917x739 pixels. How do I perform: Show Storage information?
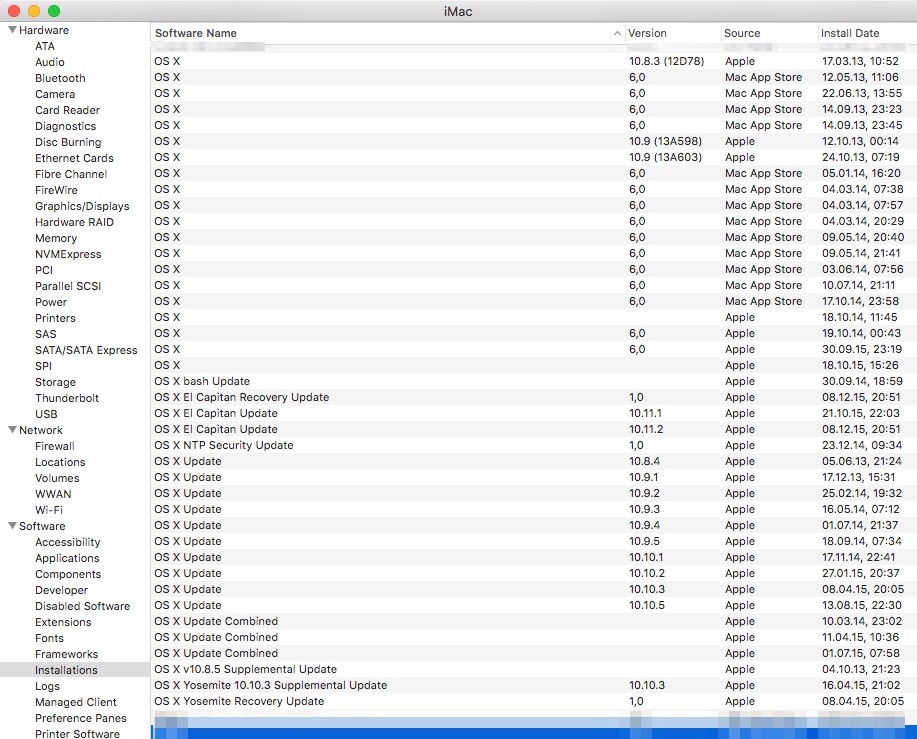click(56, 382)
